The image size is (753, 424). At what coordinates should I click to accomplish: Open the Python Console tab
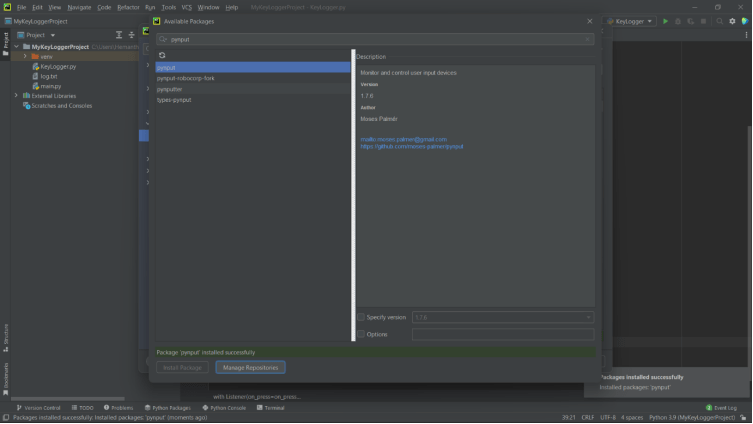click(x=224, y=408)
